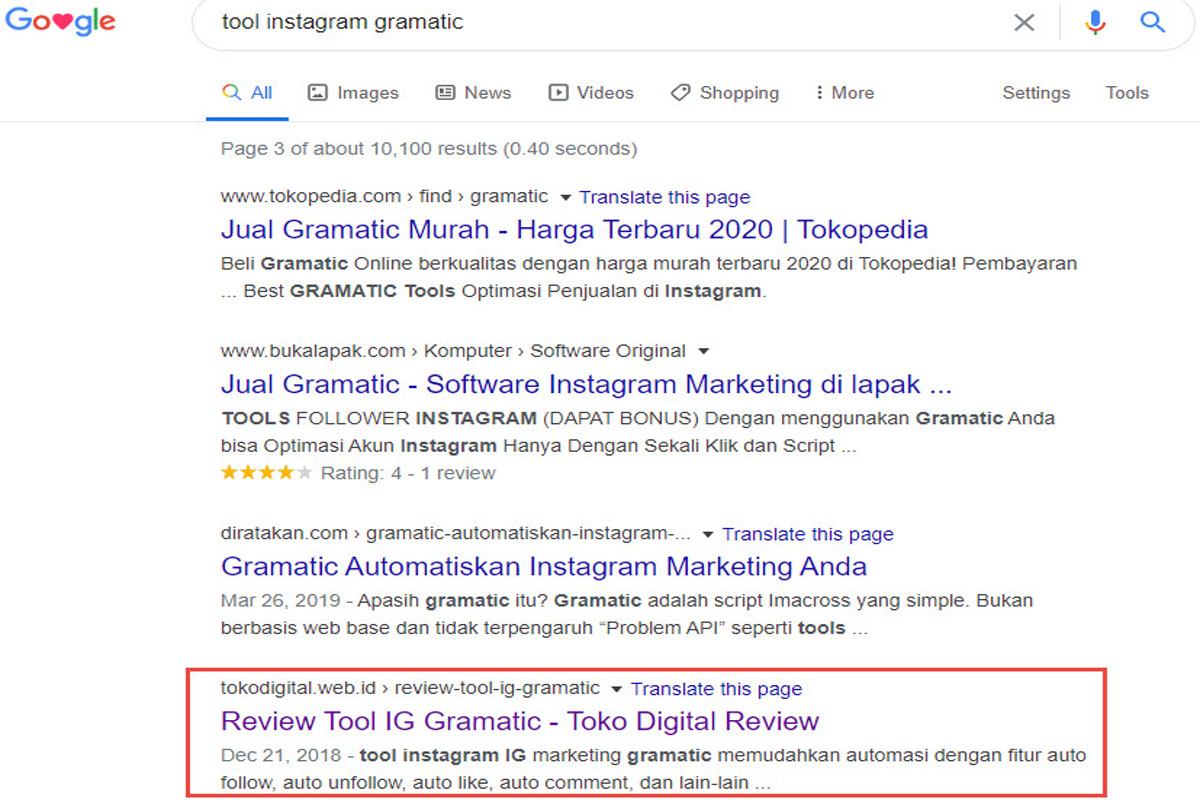Click Tokopedia snippet starting Beli Gramatic Online
The image size is (1200, 800).
point(650,278)
